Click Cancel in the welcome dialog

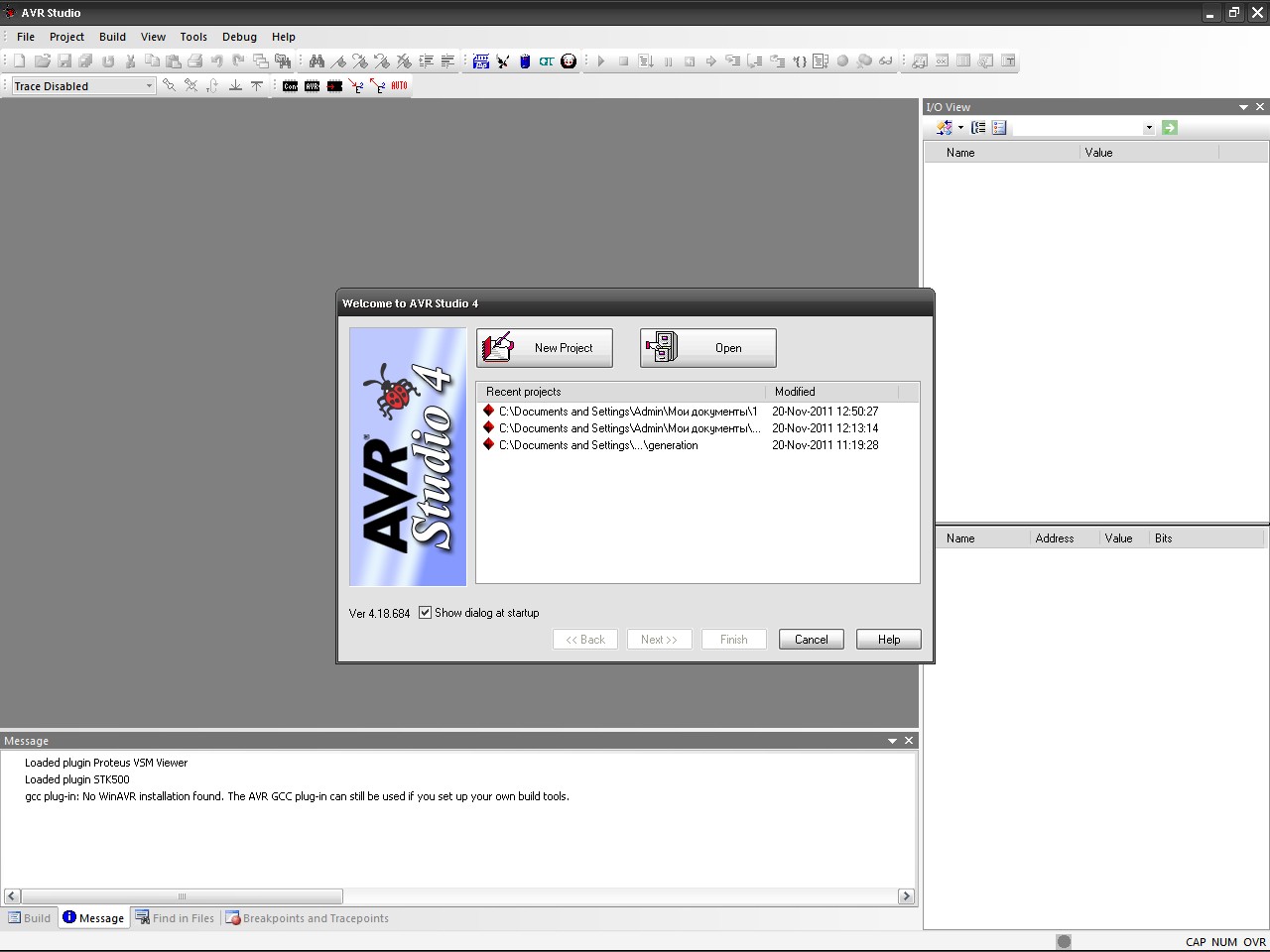(x=811, y=640)
